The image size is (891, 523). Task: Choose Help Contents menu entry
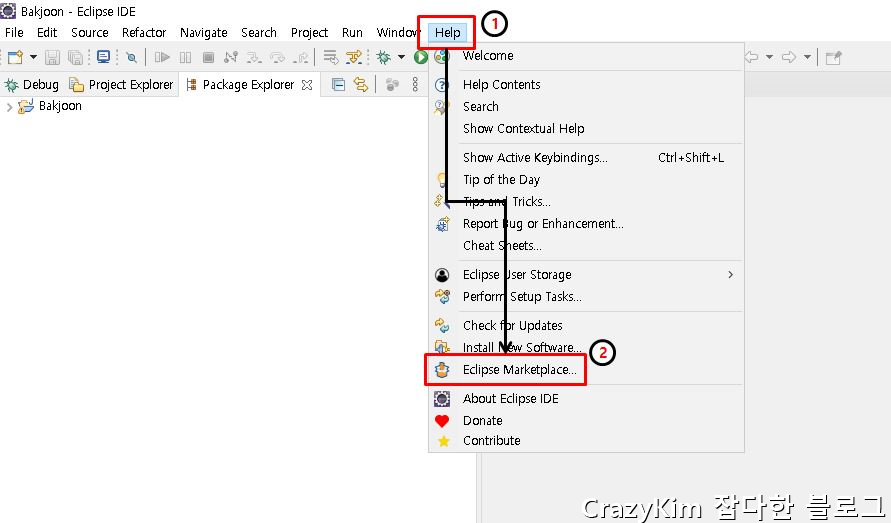(x=586, y=85)
